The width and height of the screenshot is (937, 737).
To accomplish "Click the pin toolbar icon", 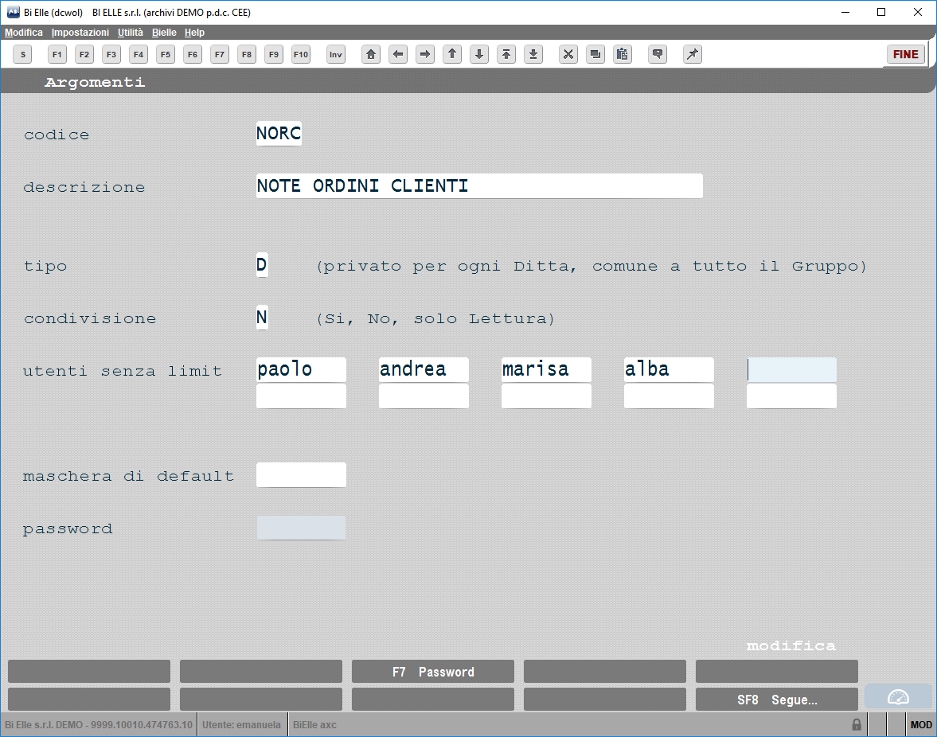I will [692, 54].
